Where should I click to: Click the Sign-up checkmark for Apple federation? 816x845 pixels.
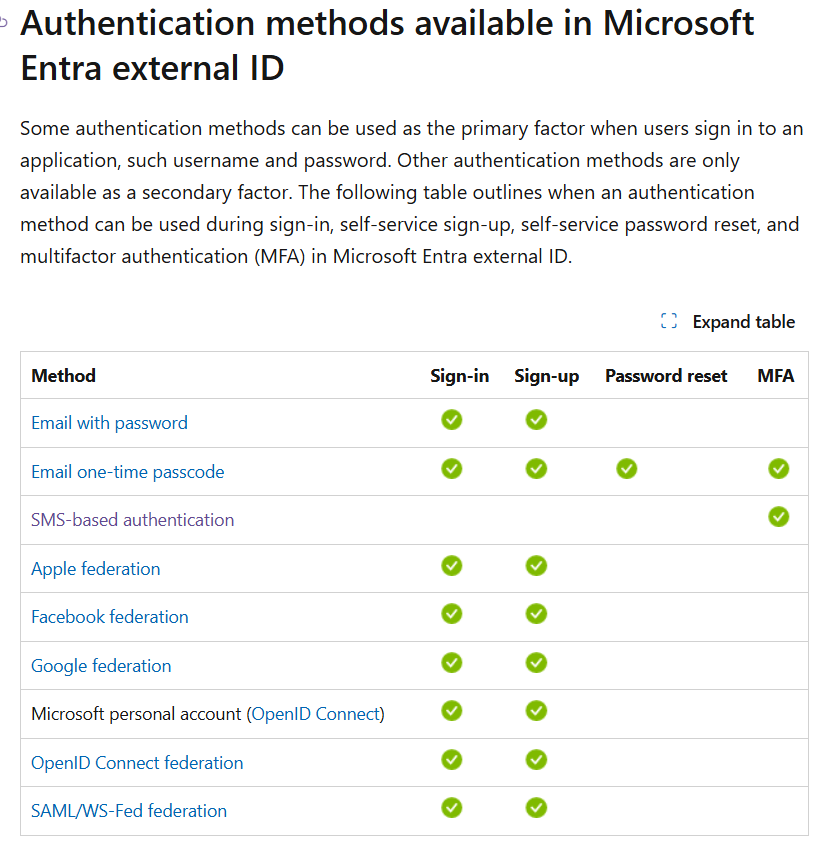pos(536,566)
